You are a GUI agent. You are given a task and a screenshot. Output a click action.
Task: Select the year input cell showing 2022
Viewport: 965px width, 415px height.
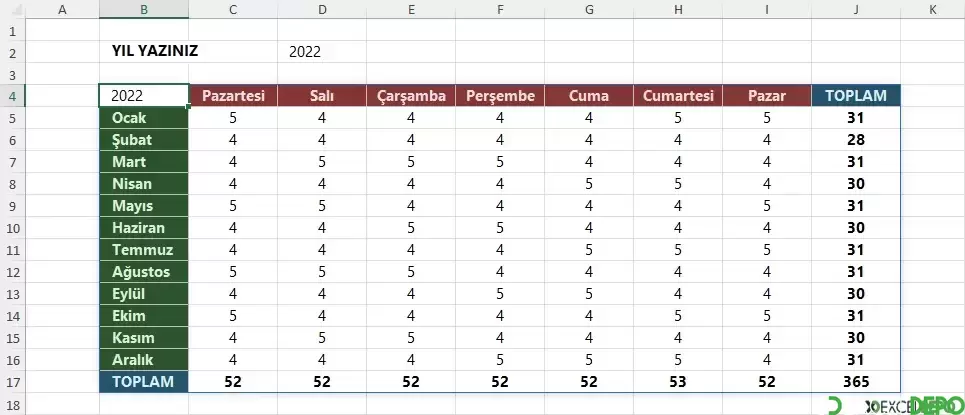point(321,52)
